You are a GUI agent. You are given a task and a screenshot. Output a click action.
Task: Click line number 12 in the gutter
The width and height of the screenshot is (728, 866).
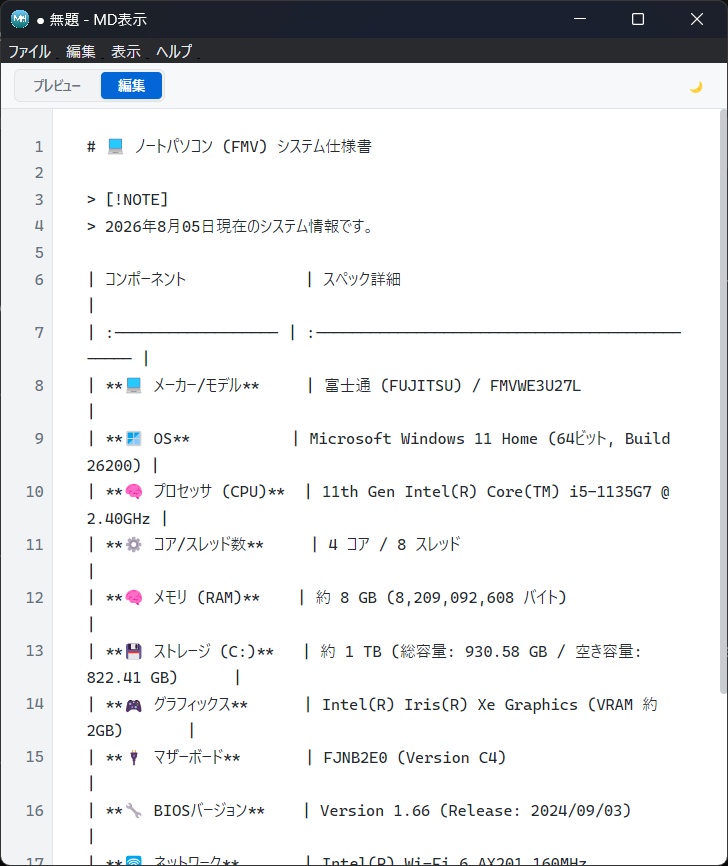(34, 598)
